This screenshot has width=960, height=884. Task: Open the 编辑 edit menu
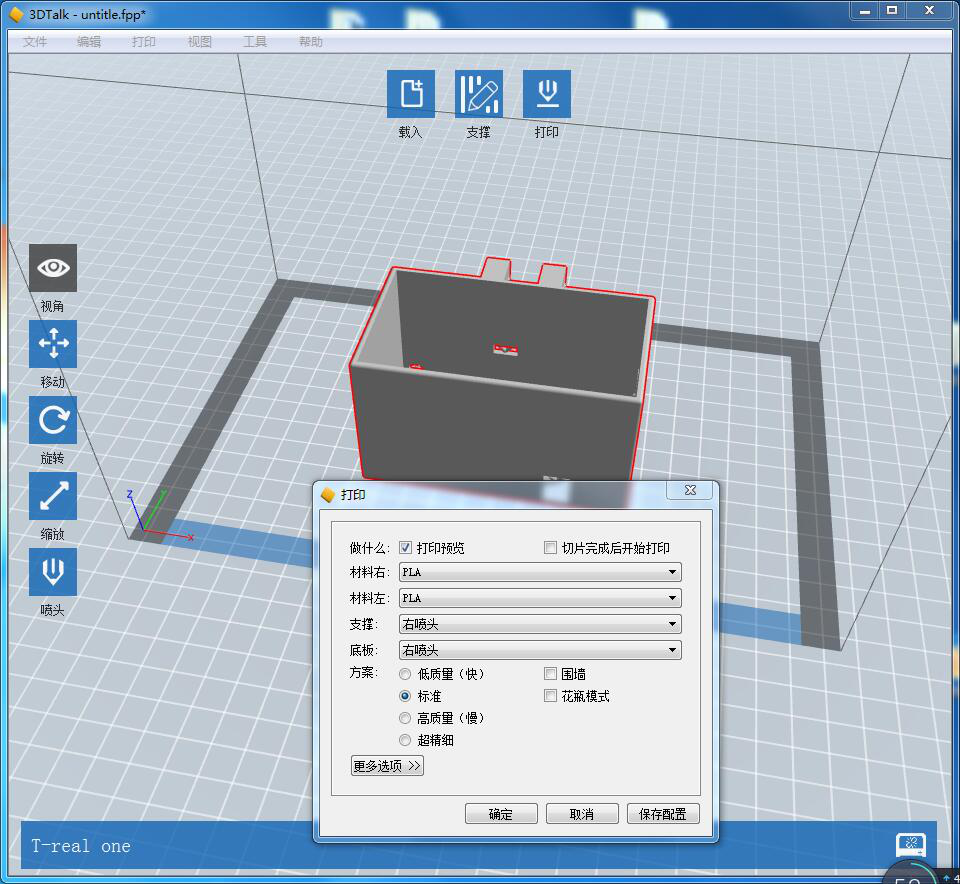(x=89, y=42)
